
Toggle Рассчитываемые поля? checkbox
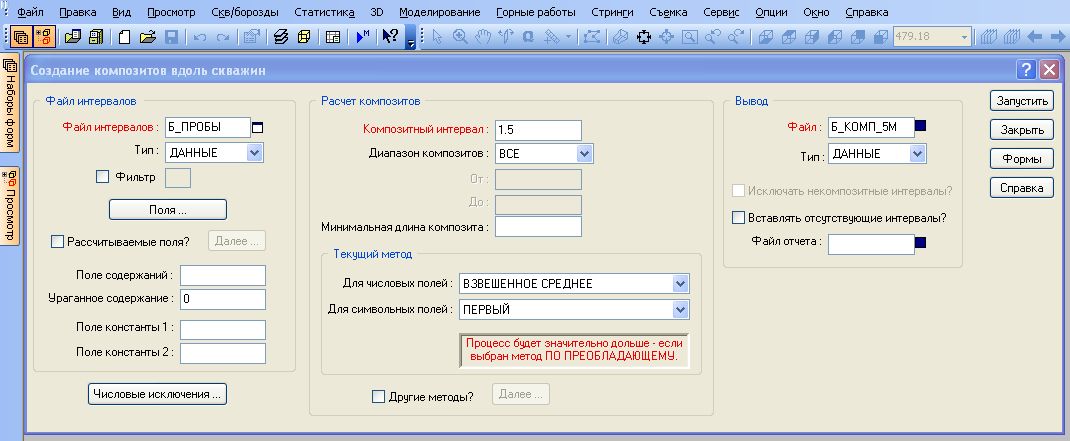pyautogui.click(x=57, y=242)
